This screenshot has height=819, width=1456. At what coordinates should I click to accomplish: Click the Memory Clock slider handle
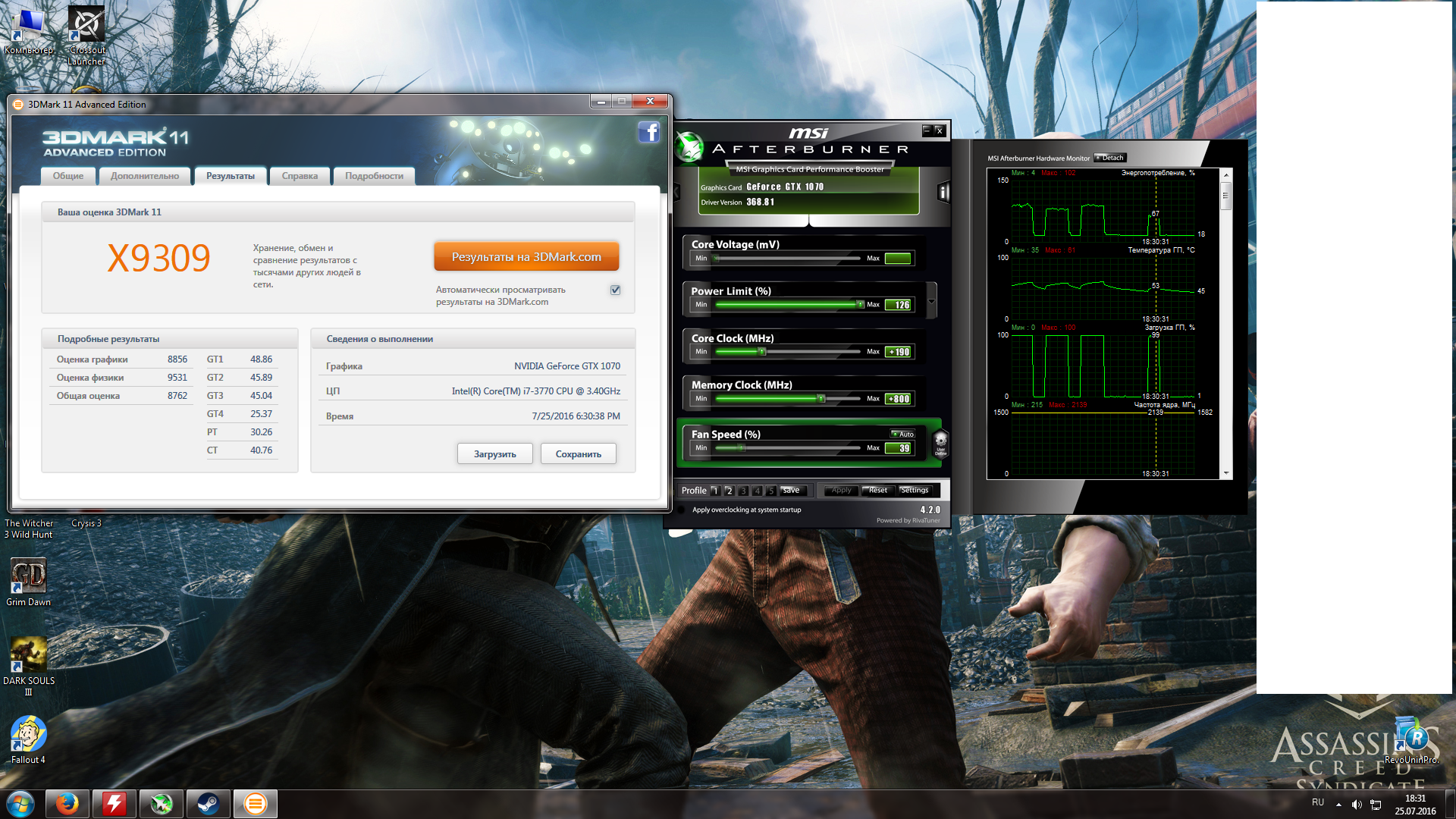(x=821, y=398)
